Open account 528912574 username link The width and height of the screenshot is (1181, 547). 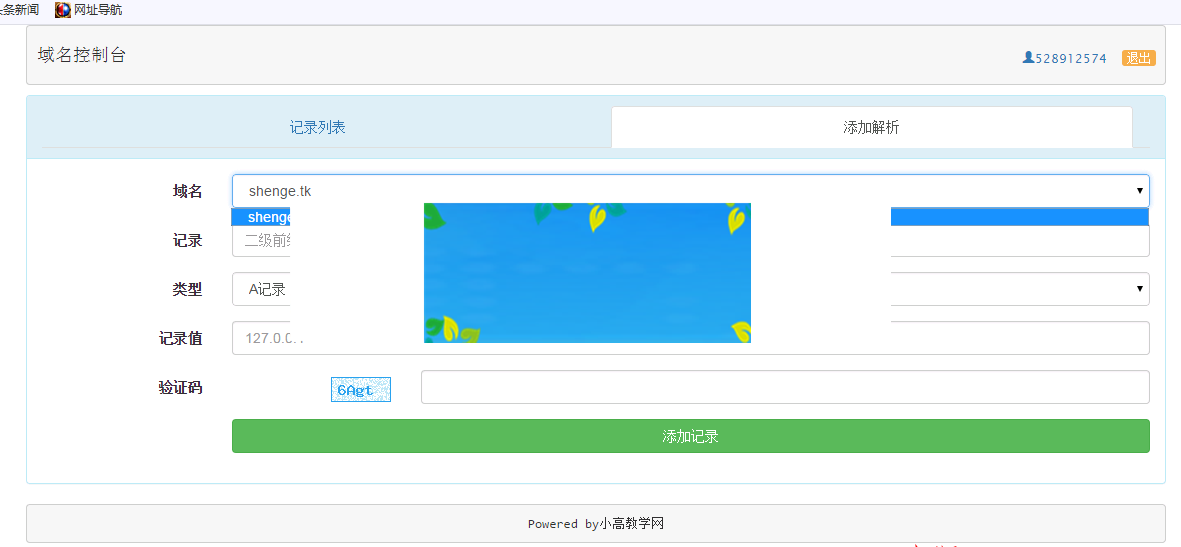click(x=1071, y=59)
